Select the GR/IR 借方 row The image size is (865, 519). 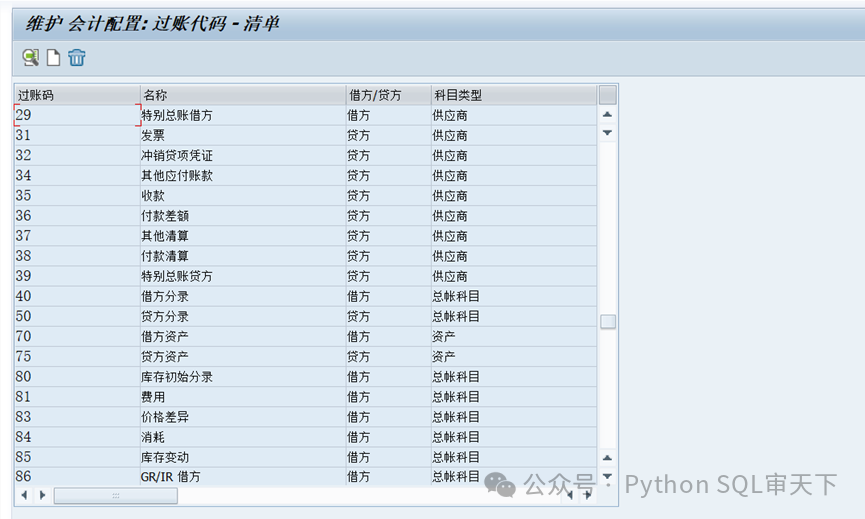242,477
